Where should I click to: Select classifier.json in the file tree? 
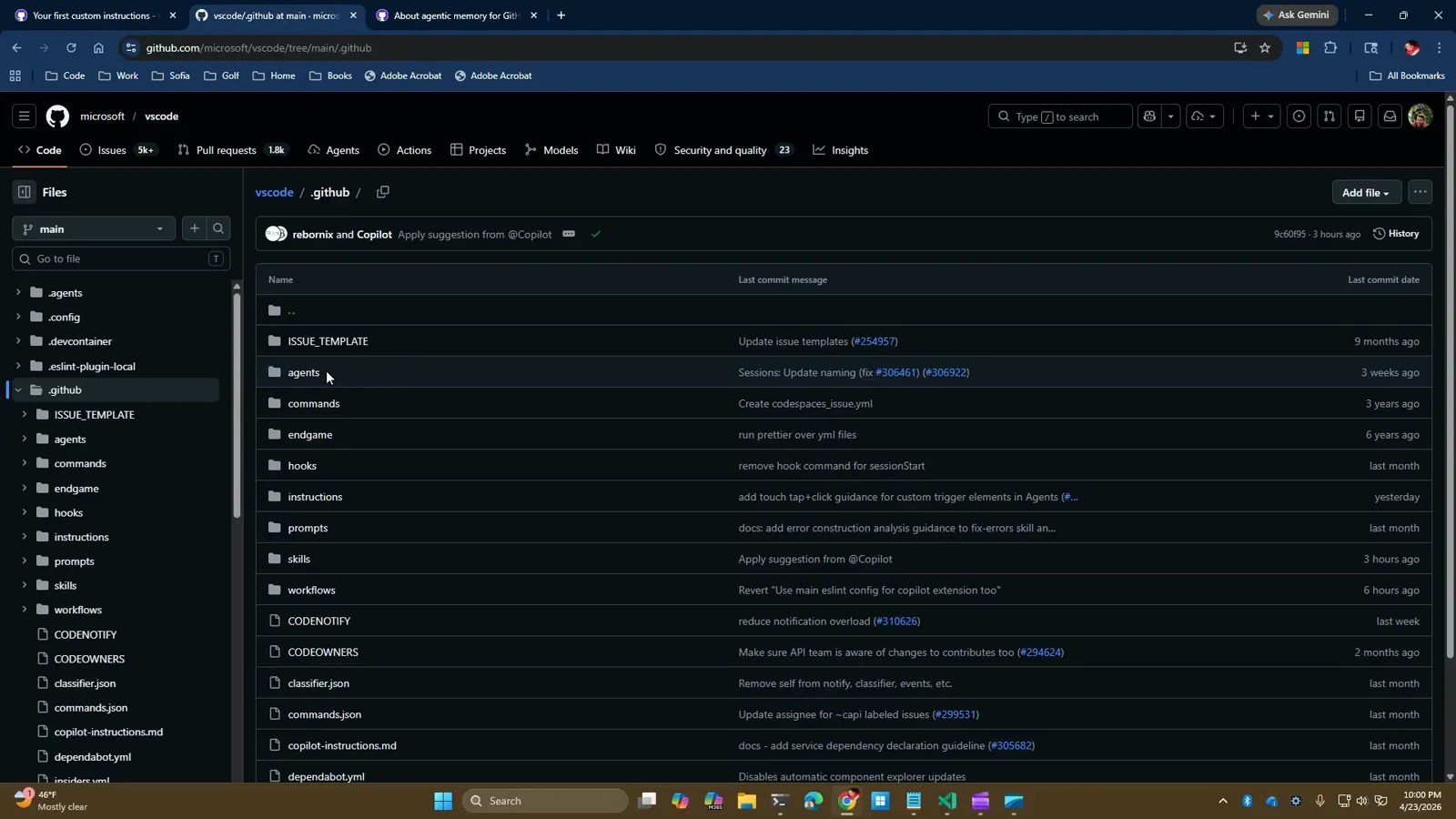[x=85, y=683]
